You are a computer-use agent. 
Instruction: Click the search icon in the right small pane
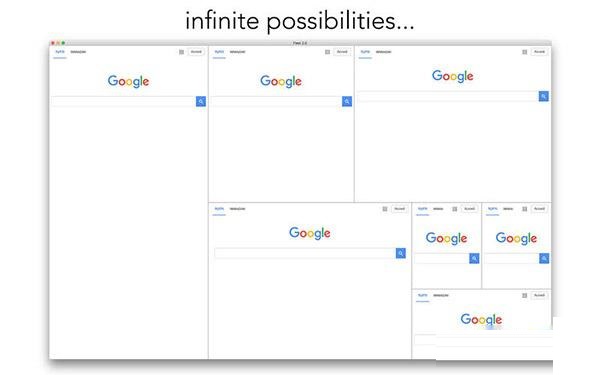coord(544,259)
